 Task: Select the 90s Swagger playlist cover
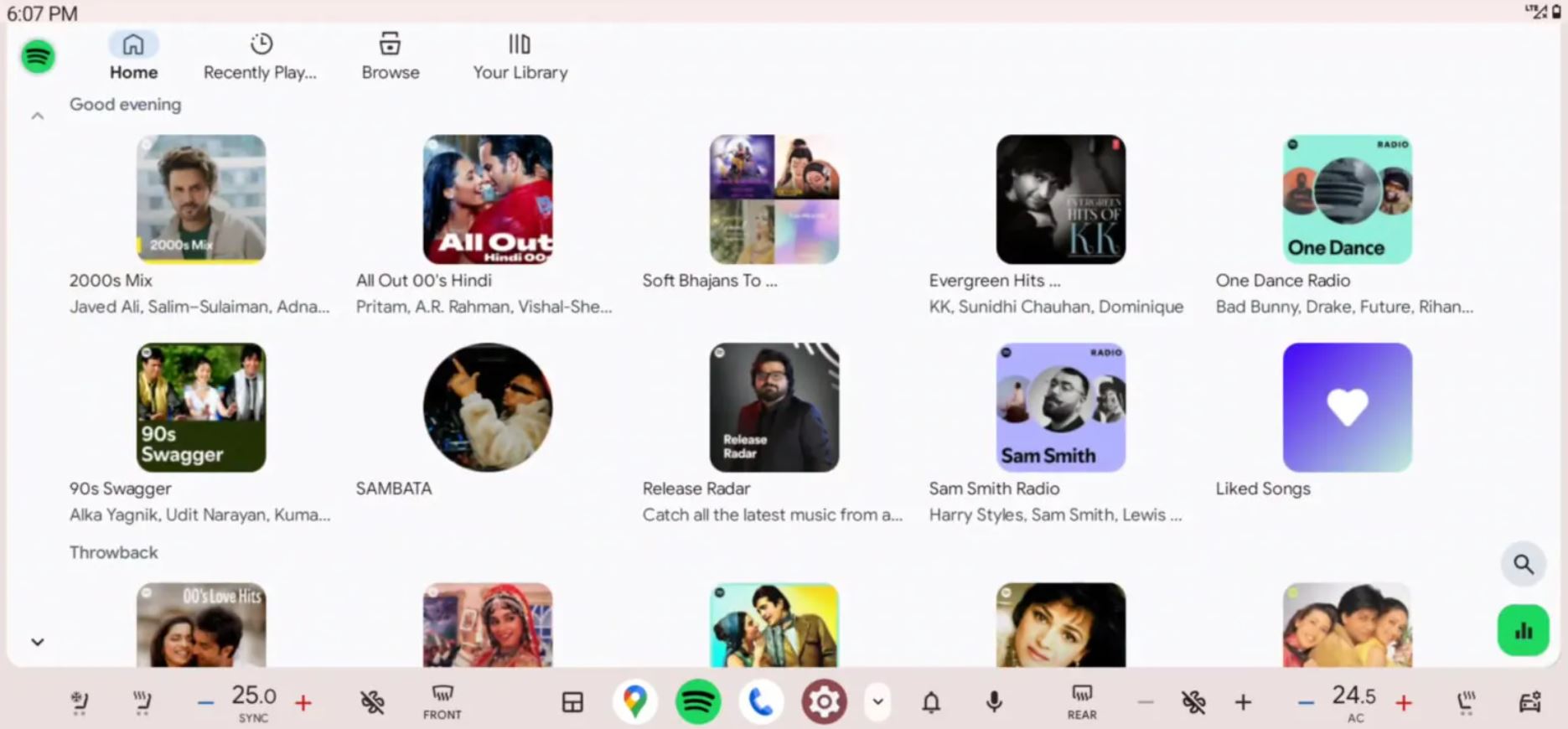[201, 407]
